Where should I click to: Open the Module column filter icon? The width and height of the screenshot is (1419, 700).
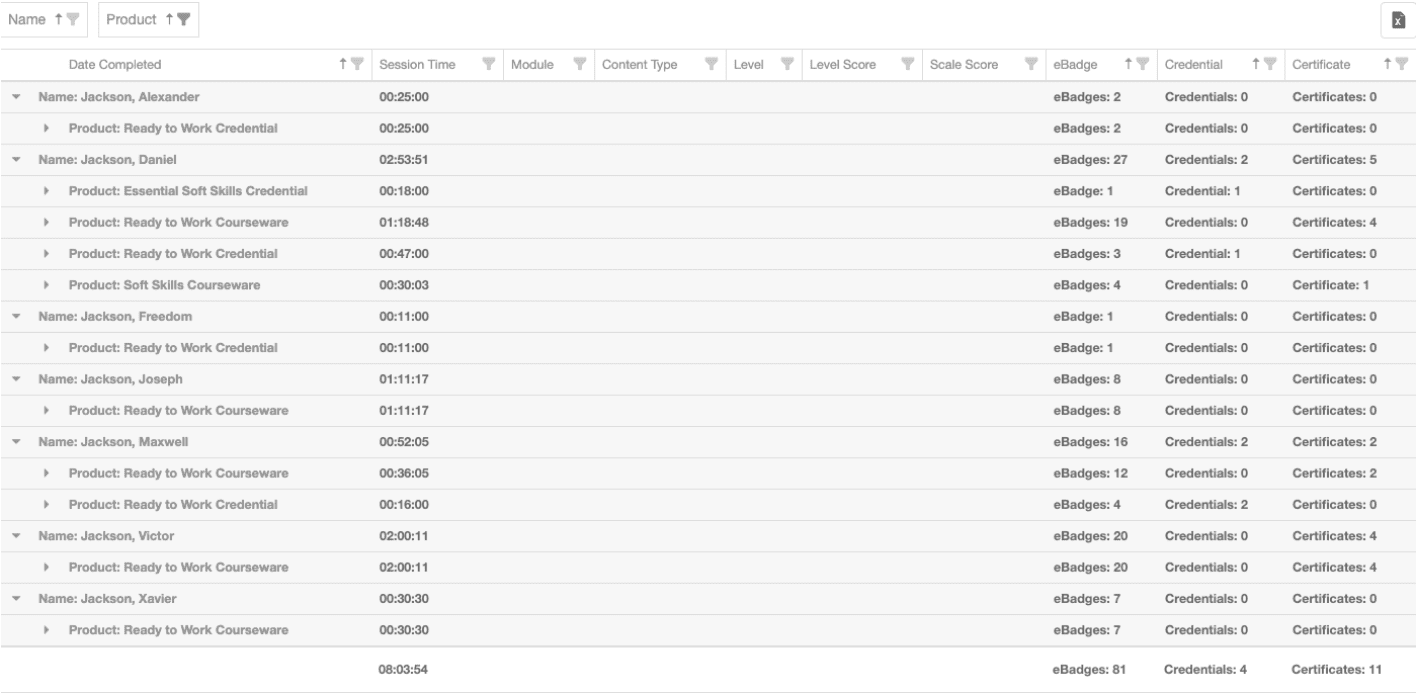[x=579, y=65]
